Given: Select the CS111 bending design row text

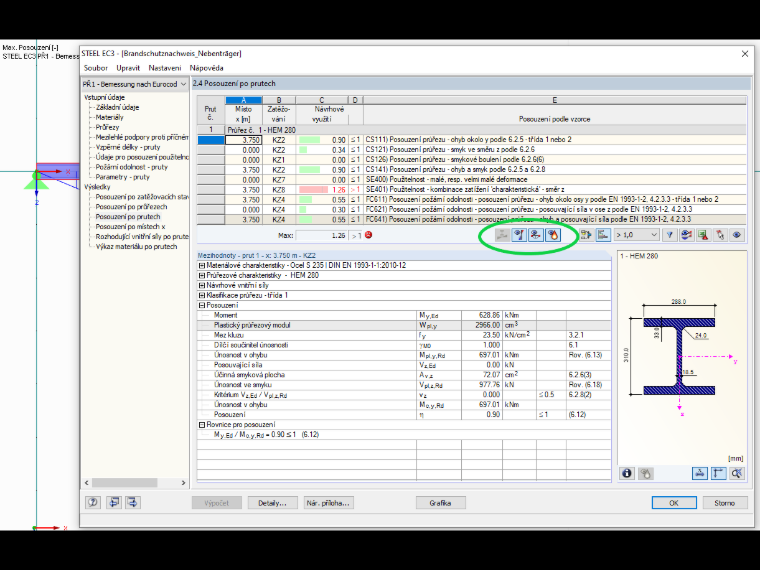Looking at the screenshot, I should (468, 140).
